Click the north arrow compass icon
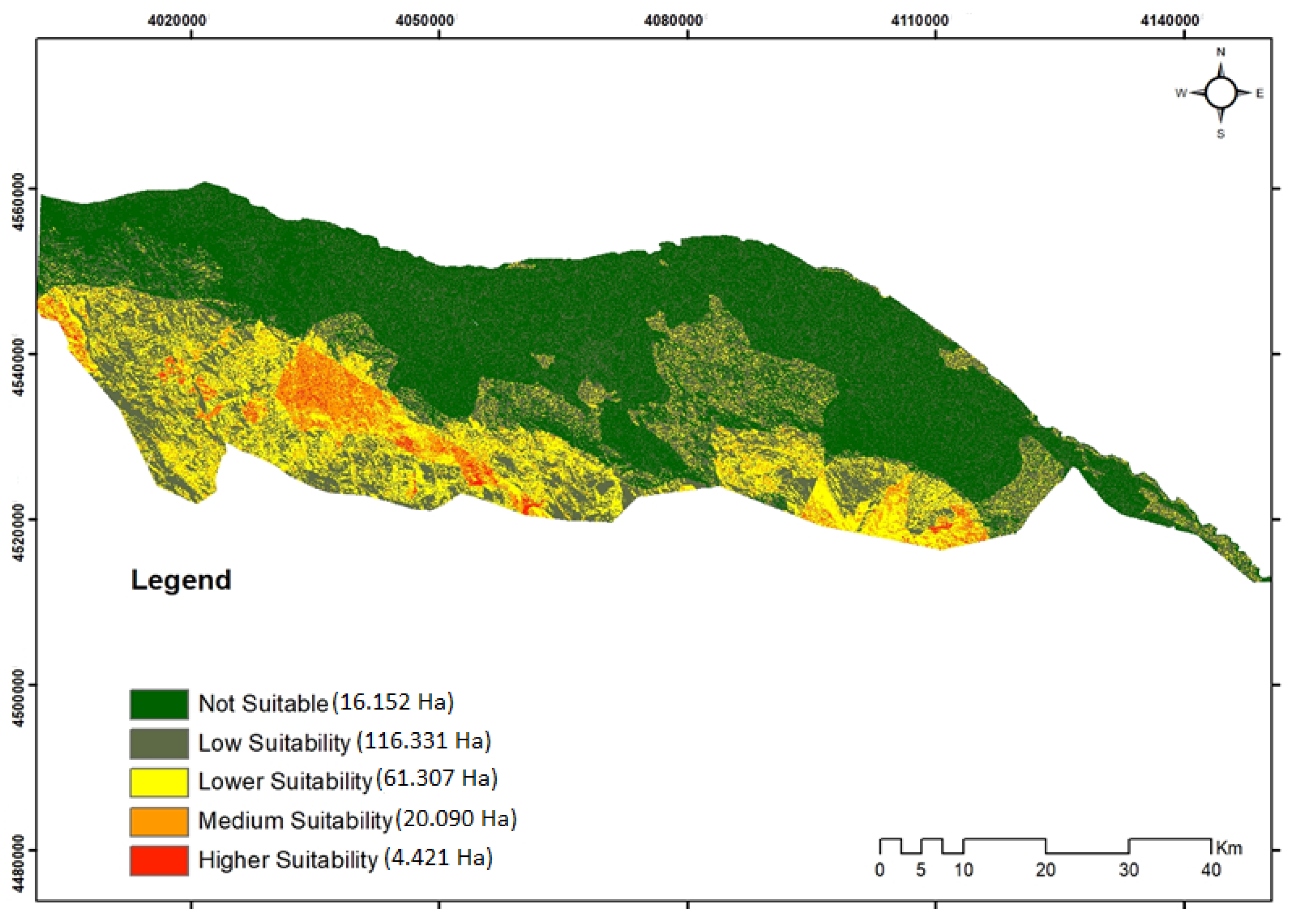The width and height of the screenshot is (1292, 924). [1220, 93]
